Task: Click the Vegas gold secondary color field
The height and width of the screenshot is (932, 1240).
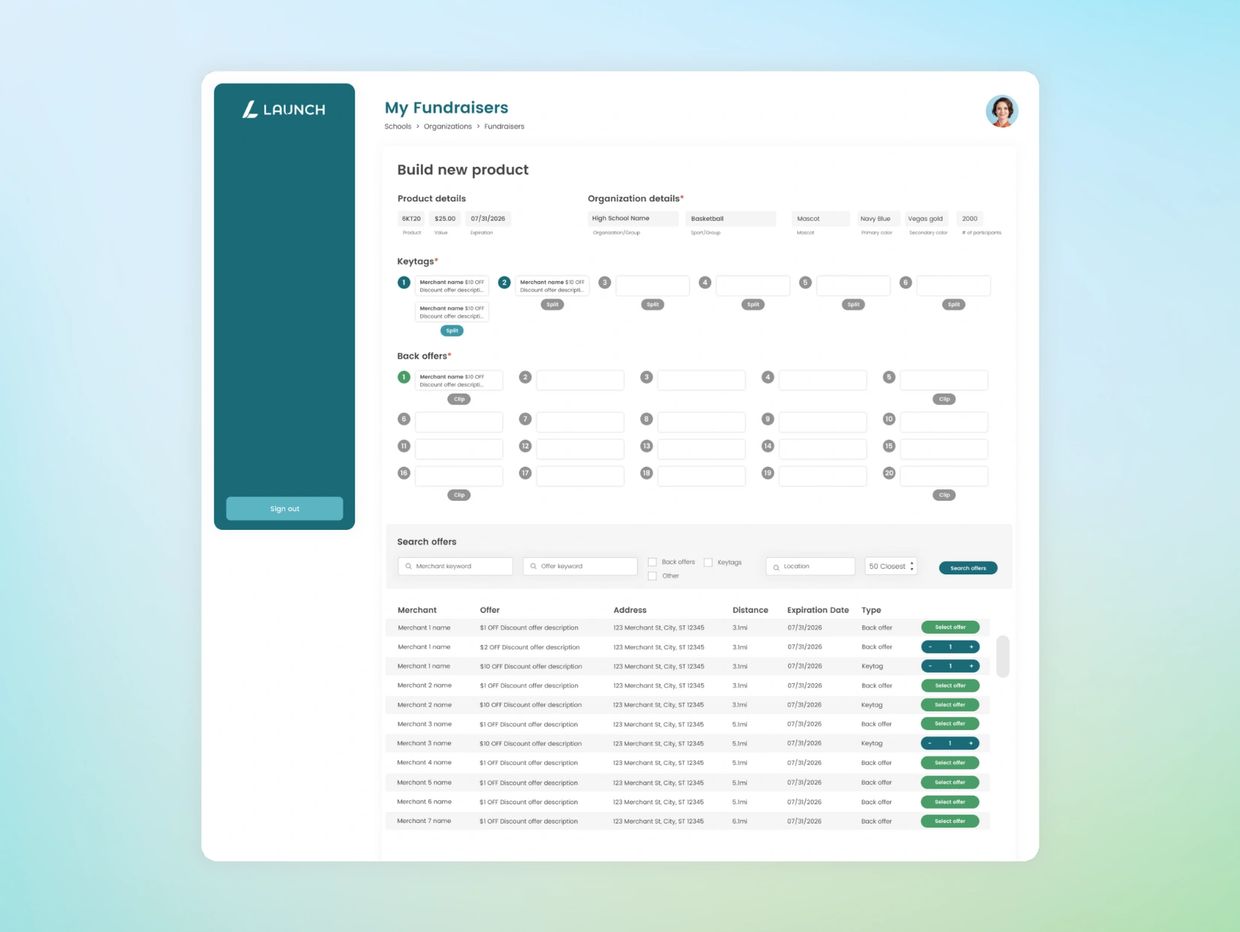Action: coord(927,218)
